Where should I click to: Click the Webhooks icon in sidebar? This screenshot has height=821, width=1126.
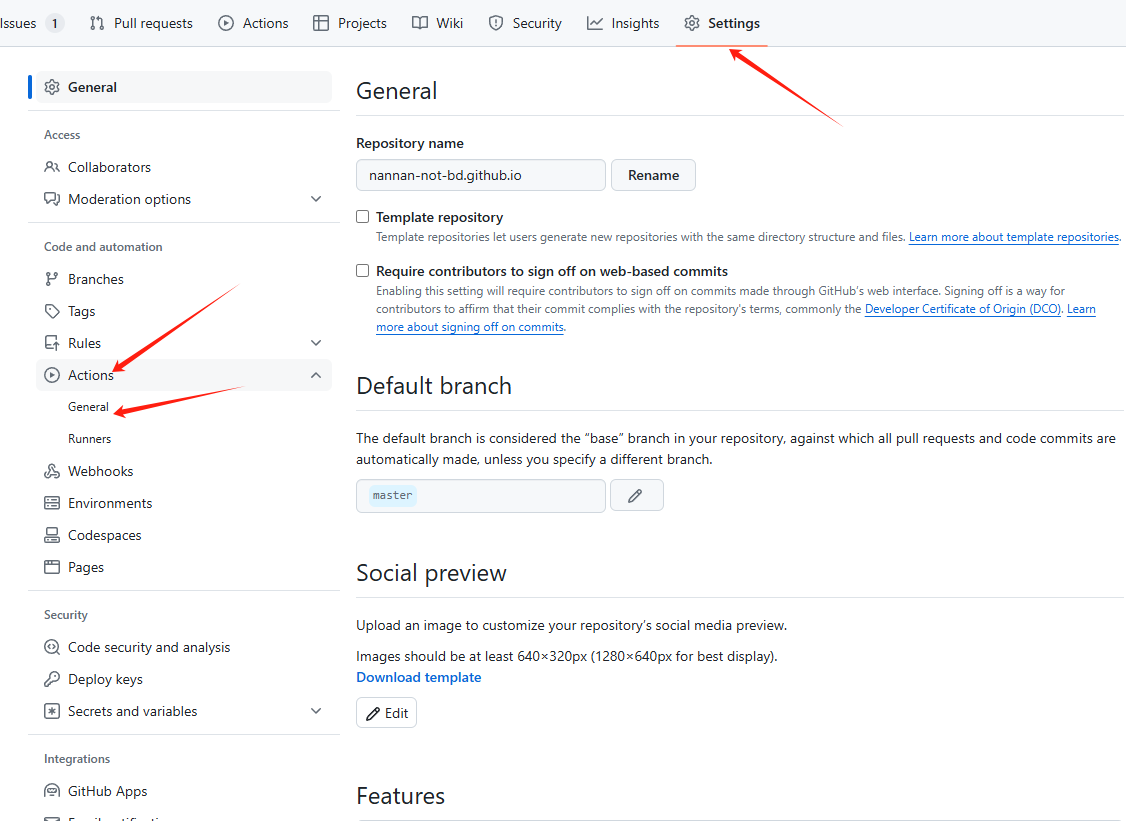point(52,471)
